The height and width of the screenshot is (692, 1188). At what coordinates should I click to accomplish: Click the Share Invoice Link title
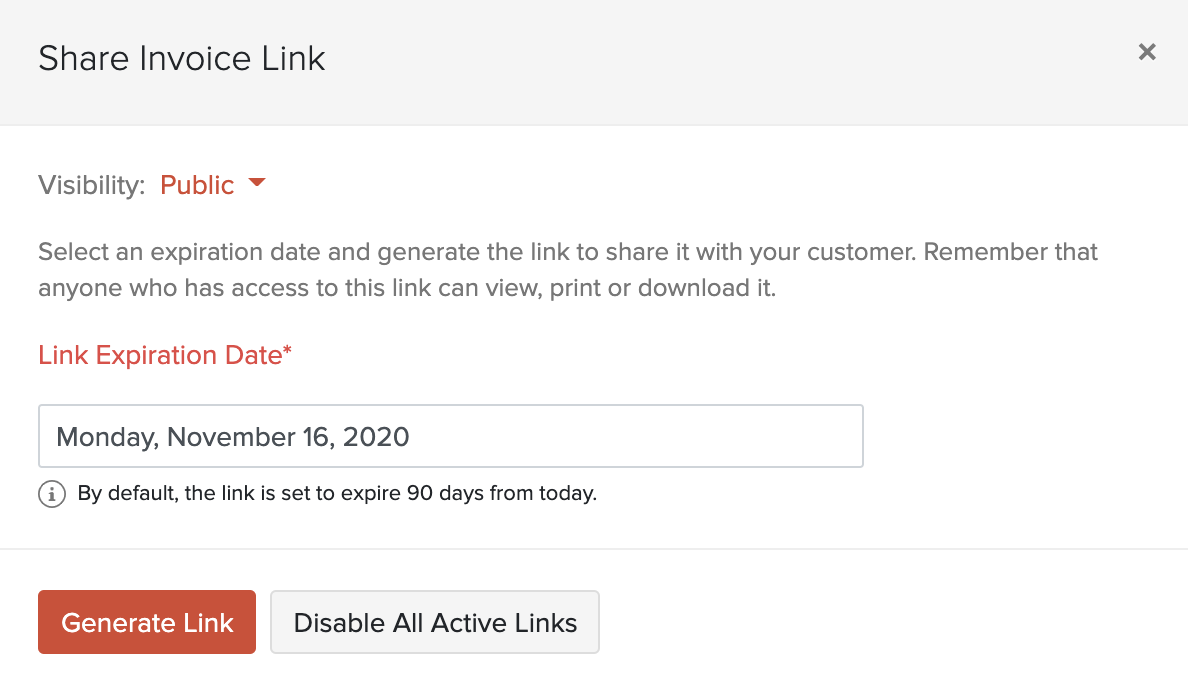click(182, 58)
